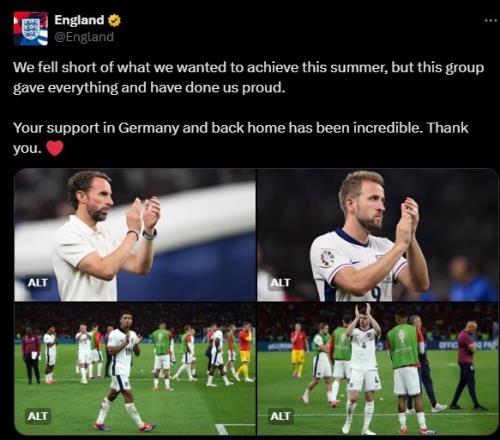This screenshot has width=500, height=440.
Task: Open the England profile avatar
Action: 31,28
